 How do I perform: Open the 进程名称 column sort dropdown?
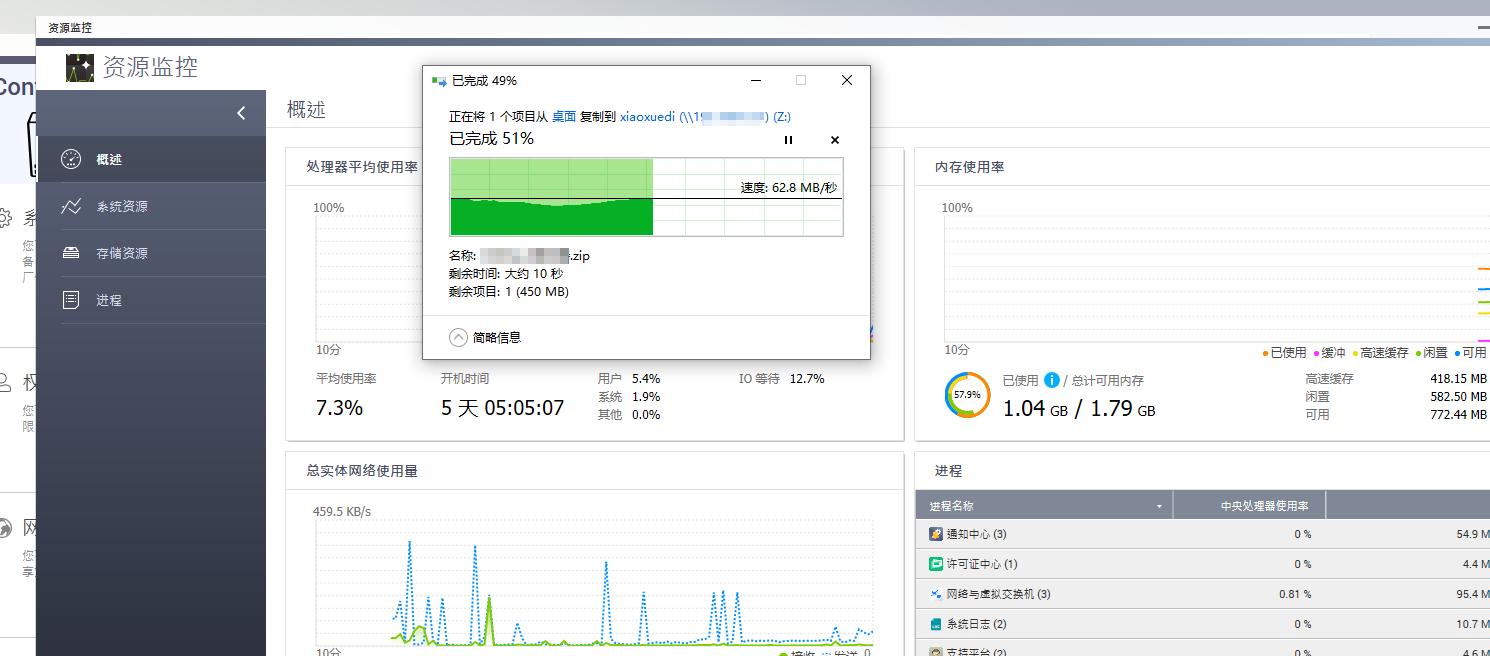coord(1160,505)
